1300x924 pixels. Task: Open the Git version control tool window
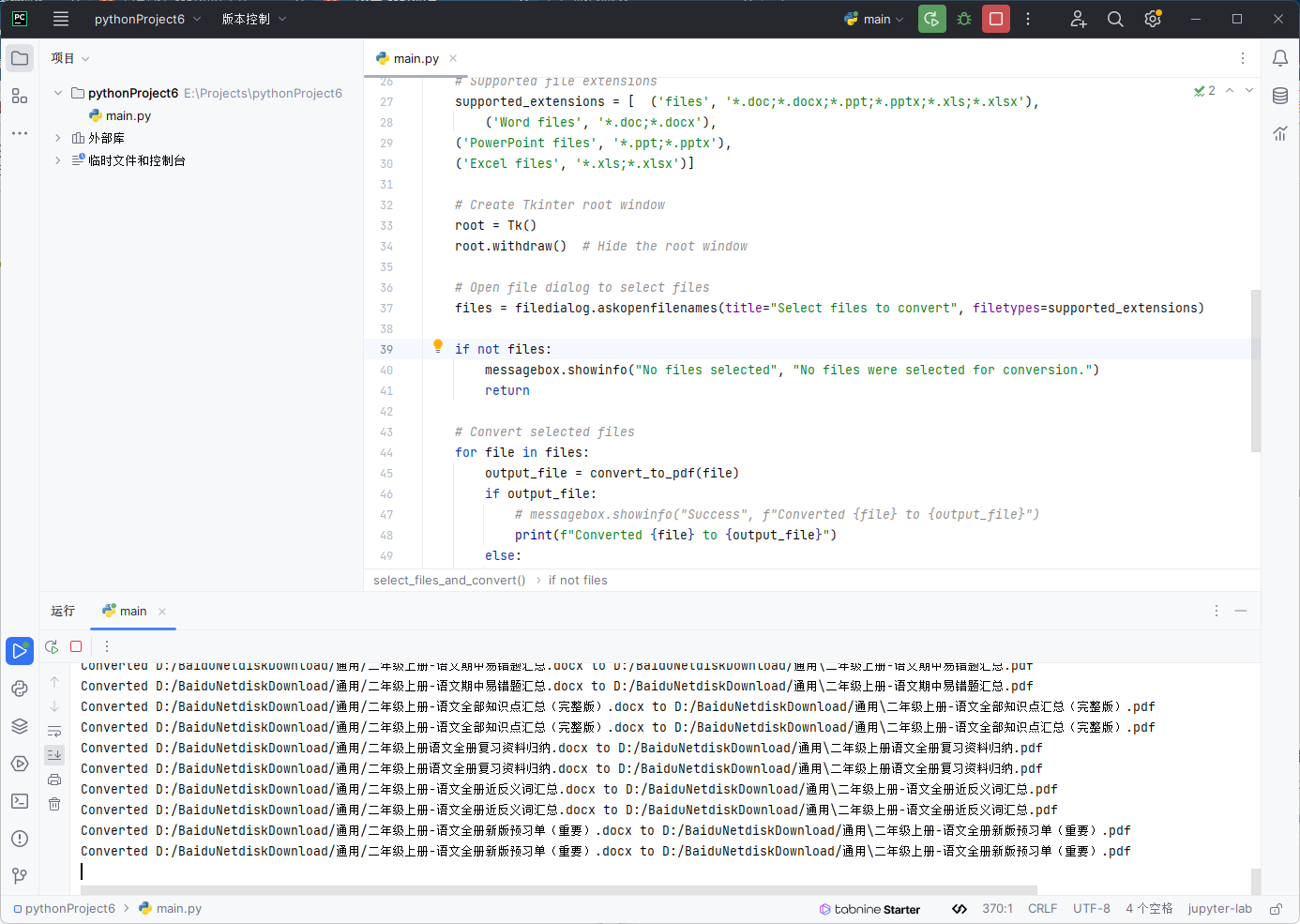[20, 876]
